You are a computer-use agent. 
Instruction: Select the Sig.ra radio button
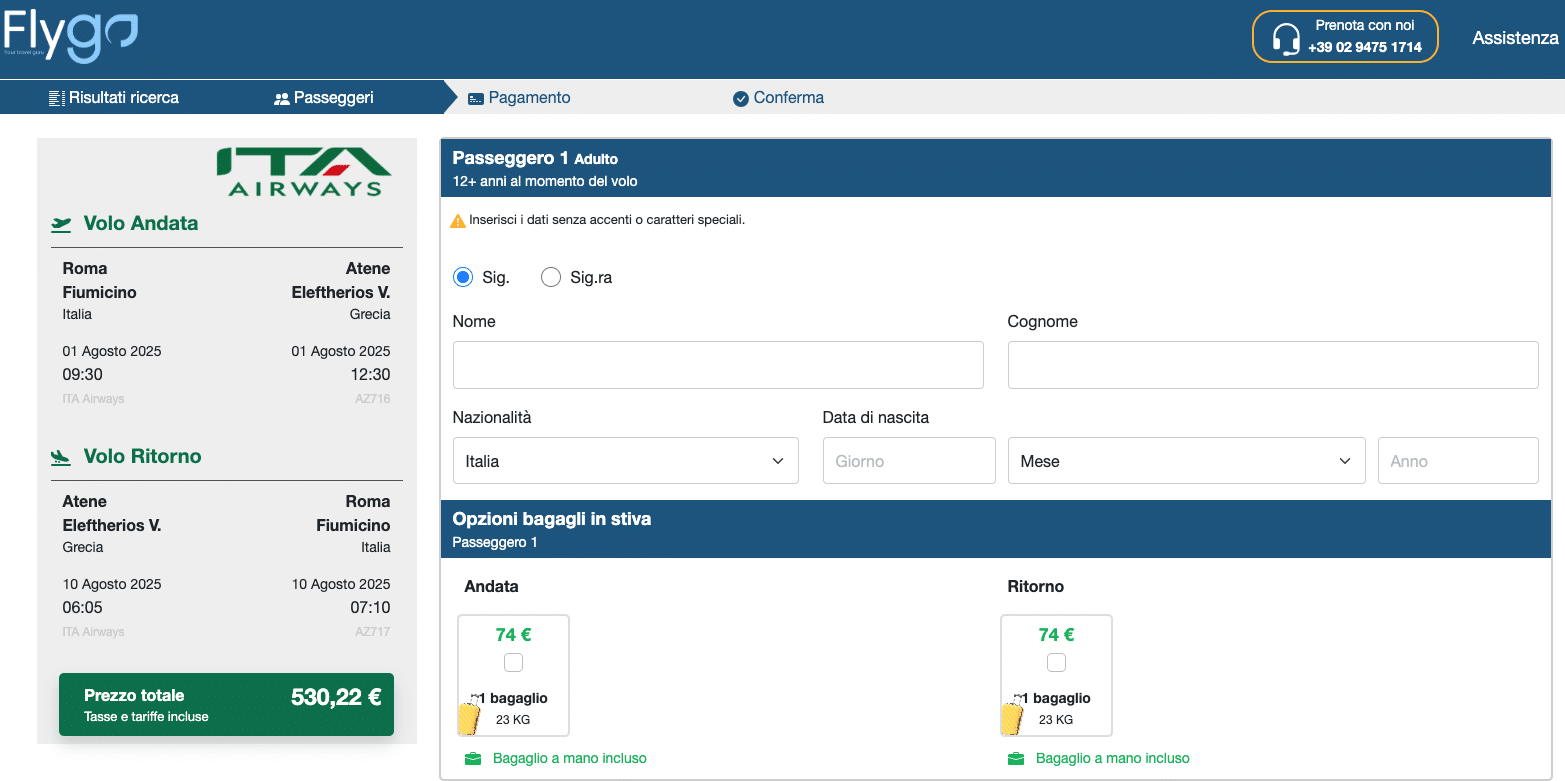tap(551, 278)
